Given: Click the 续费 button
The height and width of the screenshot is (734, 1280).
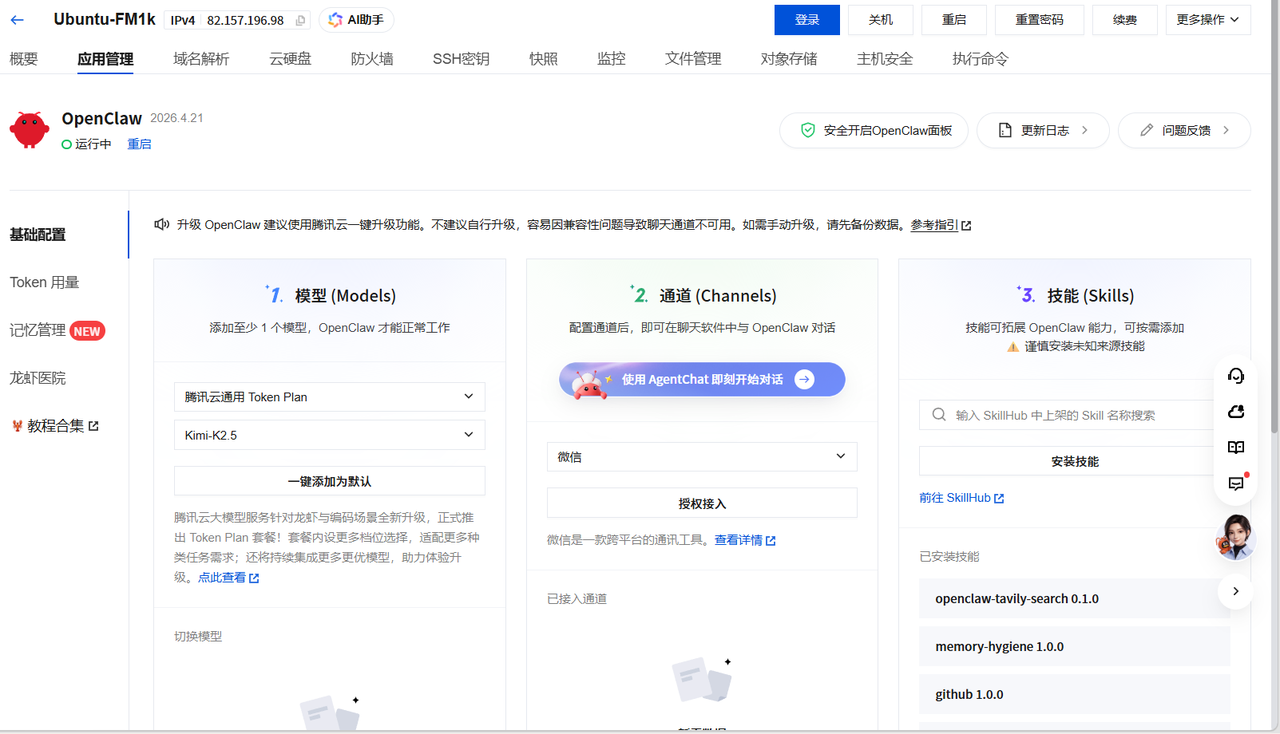Looking at the screenshot, I should coord(1125,20).
